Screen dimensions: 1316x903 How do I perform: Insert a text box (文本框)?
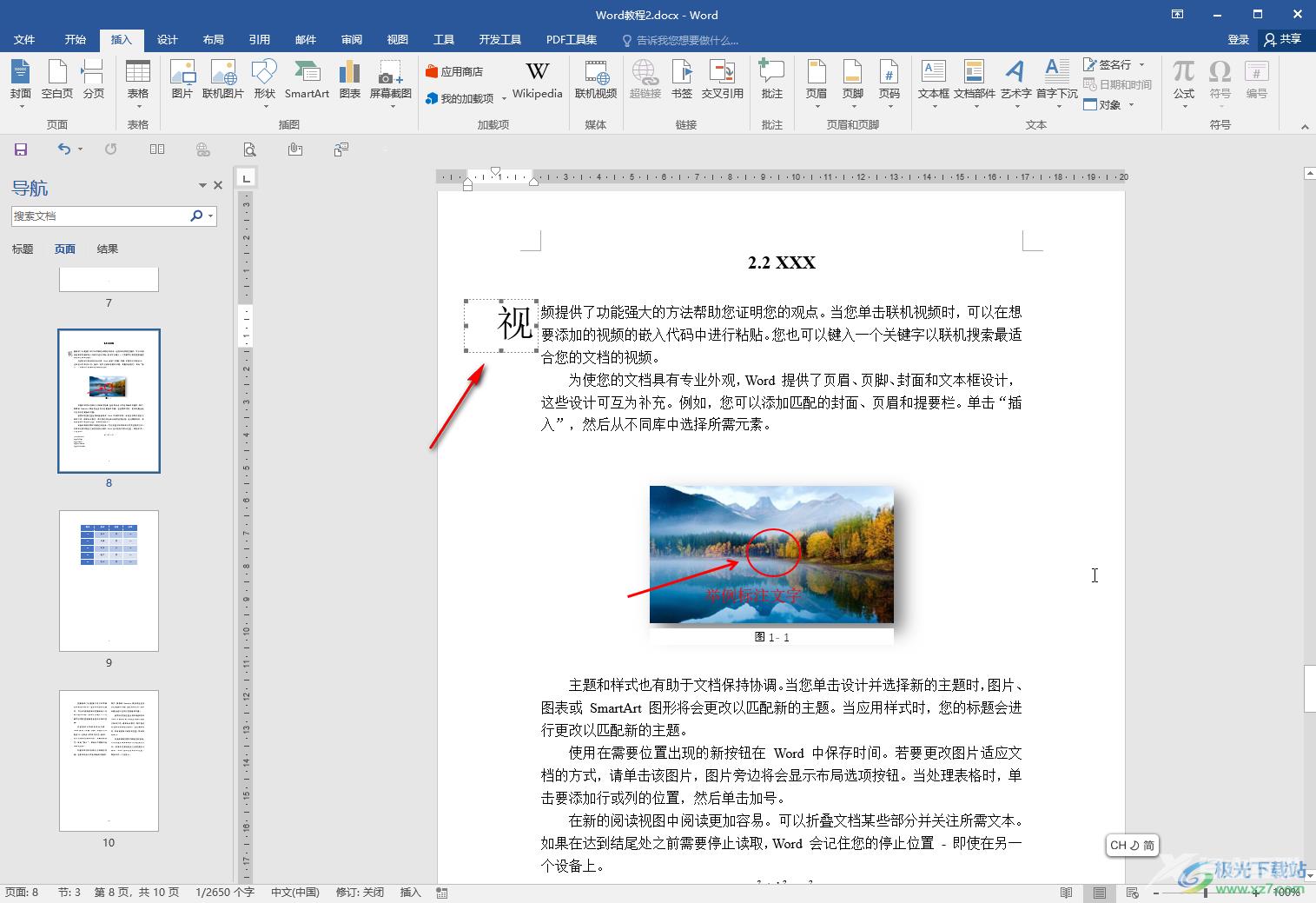(x=934, y=83)
